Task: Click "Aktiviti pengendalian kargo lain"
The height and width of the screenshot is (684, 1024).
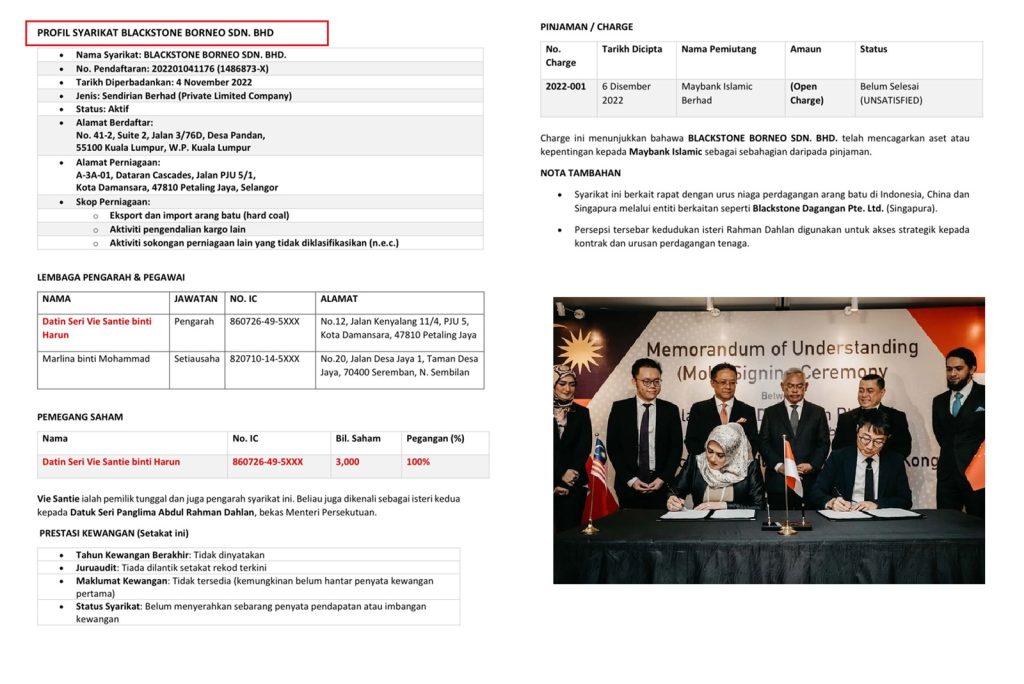Action: click(178, 229)
